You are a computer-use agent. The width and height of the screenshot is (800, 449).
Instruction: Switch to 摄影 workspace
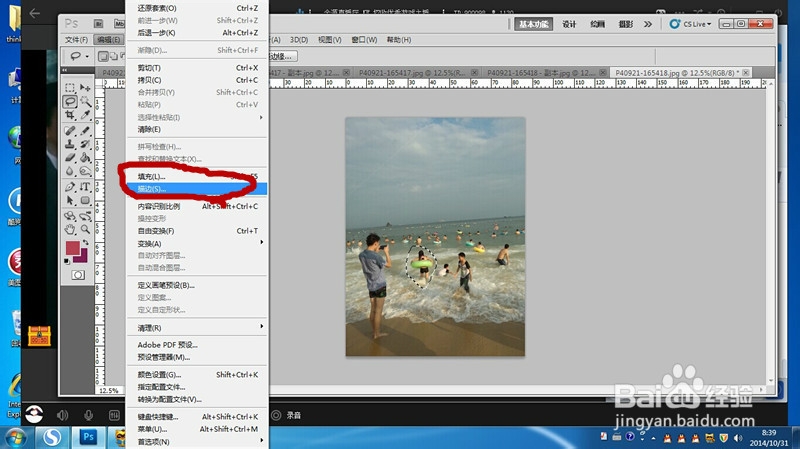(626, 24)
